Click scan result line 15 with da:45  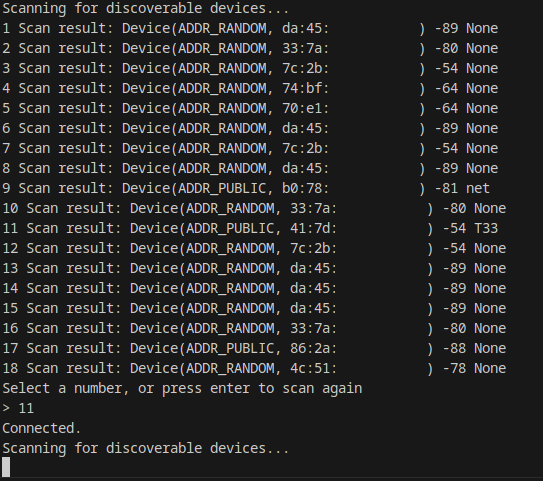254,309
